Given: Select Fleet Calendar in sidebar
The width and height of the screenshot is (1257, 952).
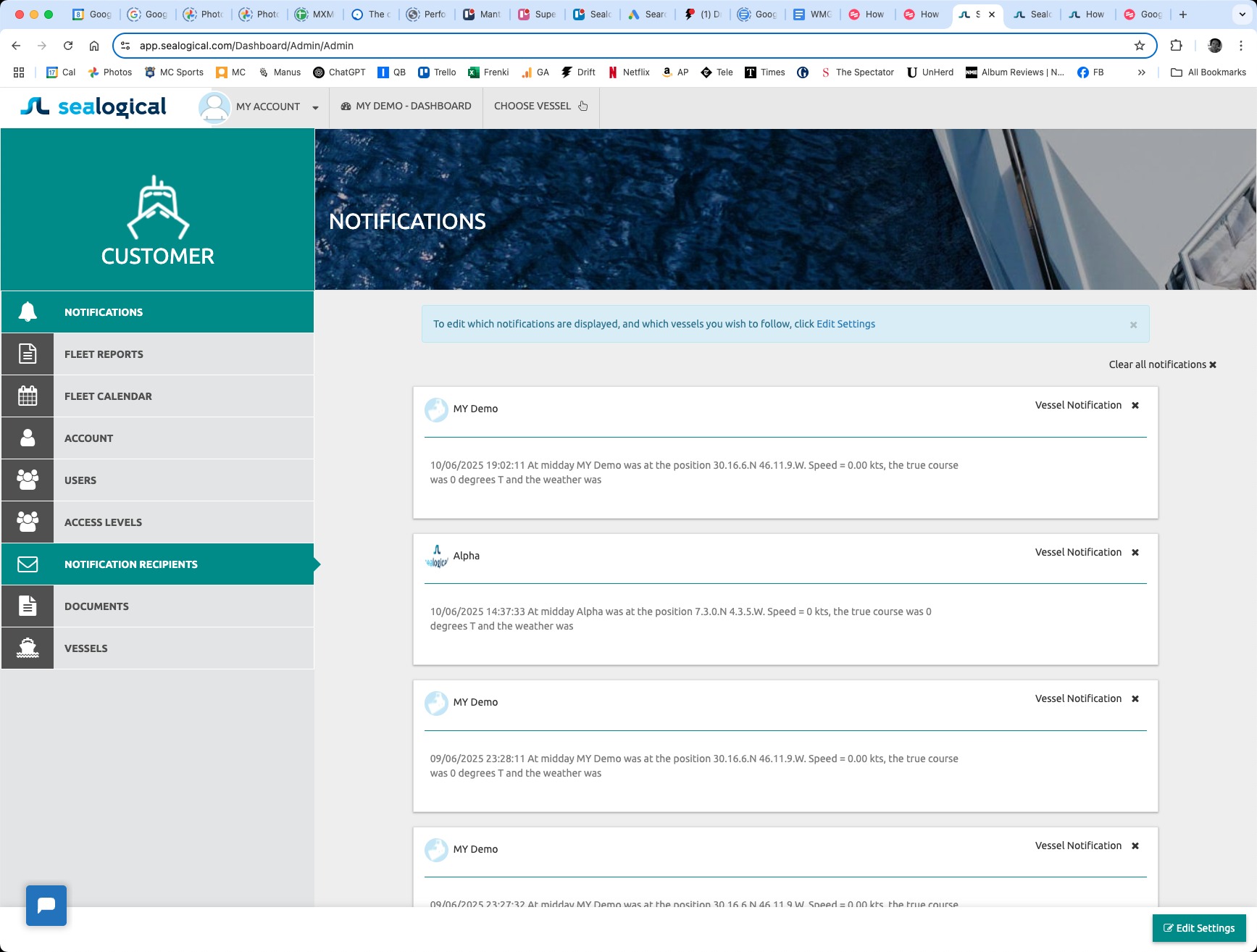Looking at the screenshot, I should [158, 396].
